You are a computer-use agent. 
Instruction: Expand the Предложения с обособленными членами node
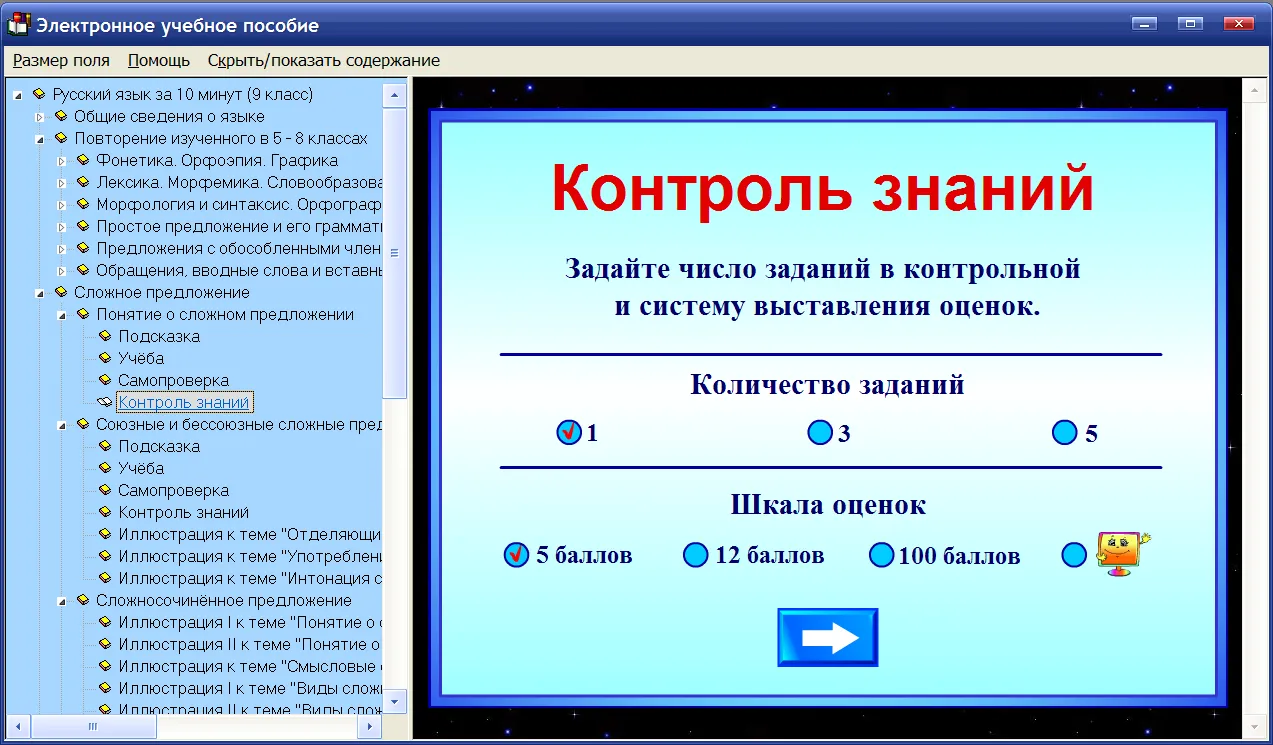(x=61, y=249)
